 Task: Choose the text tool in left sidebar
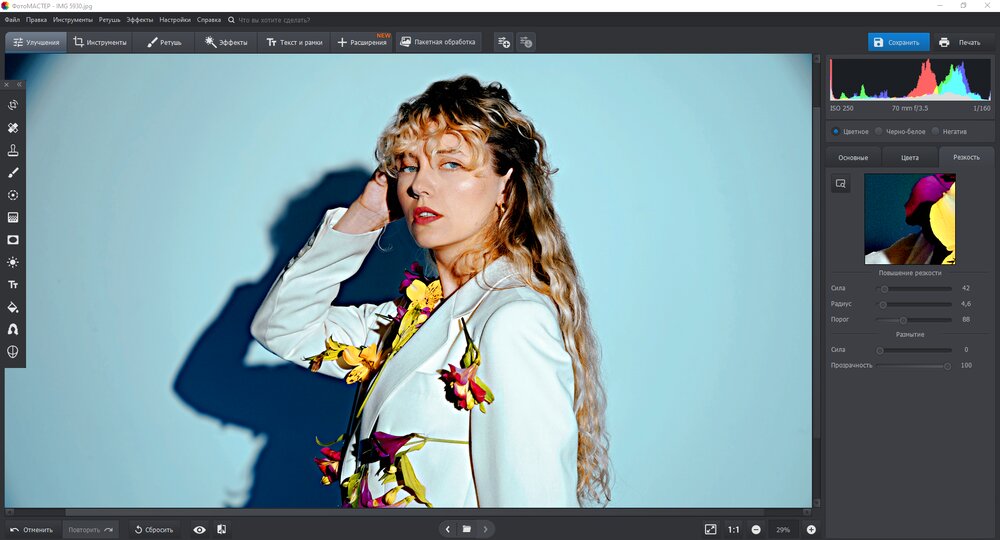(x=13, y=285)
